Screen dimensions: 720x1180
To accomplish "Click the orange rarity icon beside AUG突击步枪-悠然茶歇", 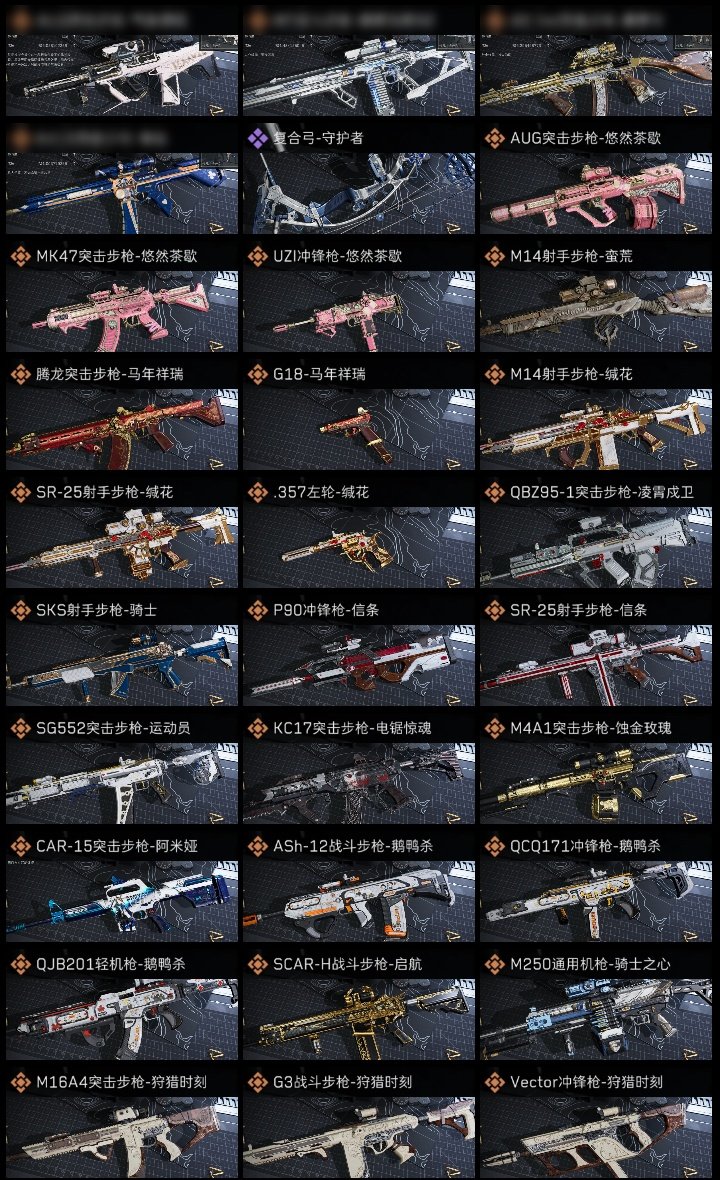I will pyautogui.click(x=494, y=138).
